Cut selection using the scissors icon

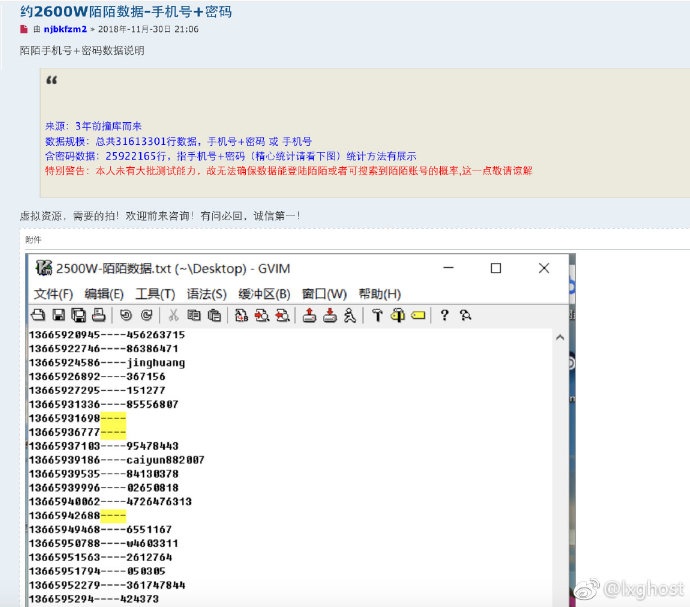coord(173,316)
